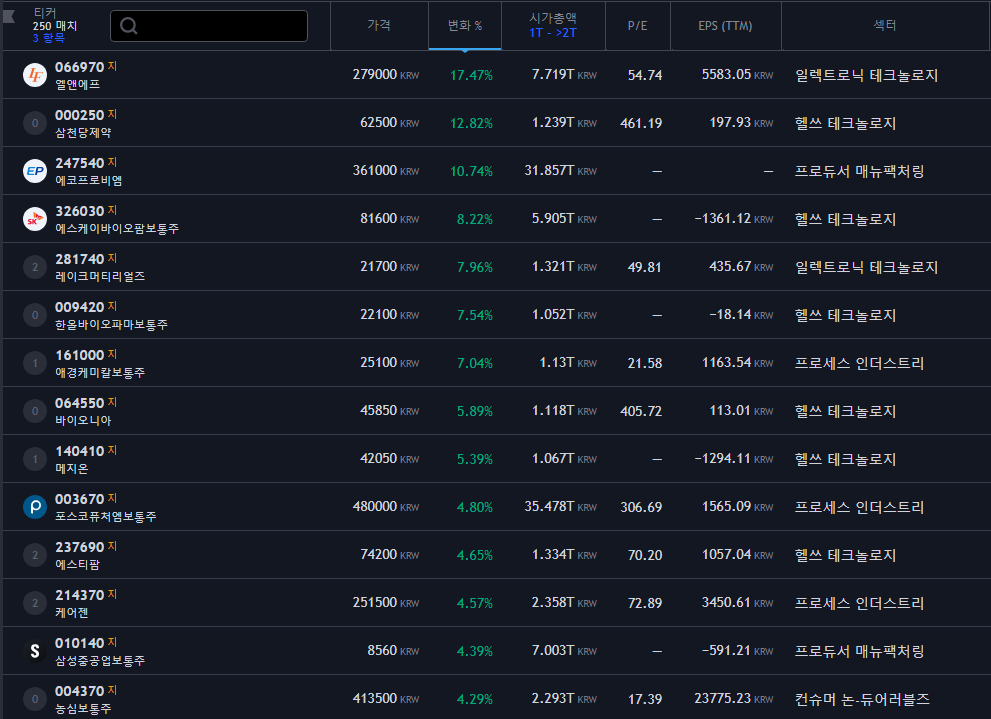Click the 케어젠 placeholder logo icon
Screen dimensions: 991x719
[x=35, y=603]
